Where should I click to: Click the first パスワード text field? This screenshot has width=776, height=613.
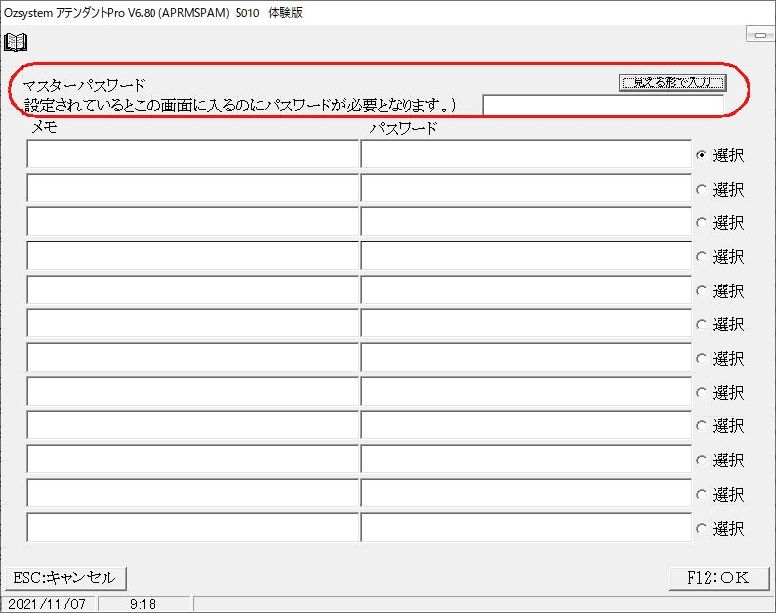tap(525, 155)
